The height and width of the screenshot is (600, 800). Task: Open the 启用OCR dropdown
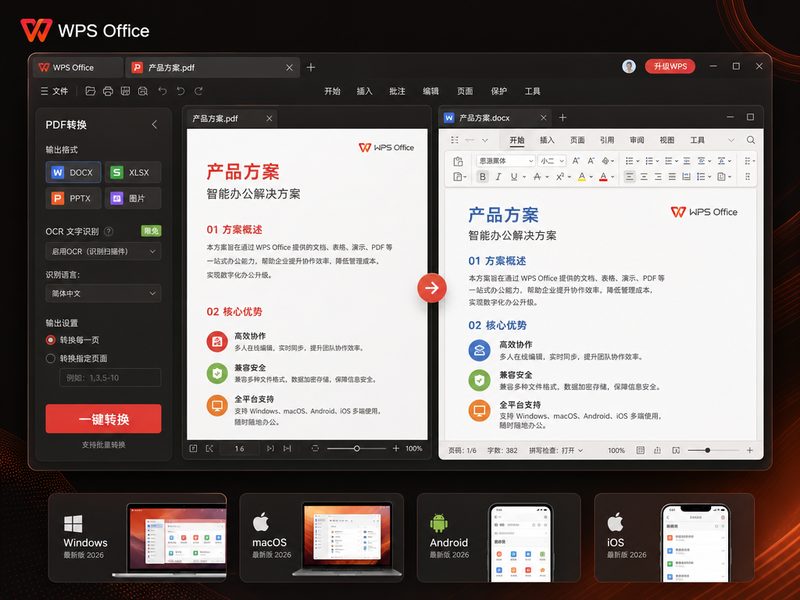[x=104, y=252]
